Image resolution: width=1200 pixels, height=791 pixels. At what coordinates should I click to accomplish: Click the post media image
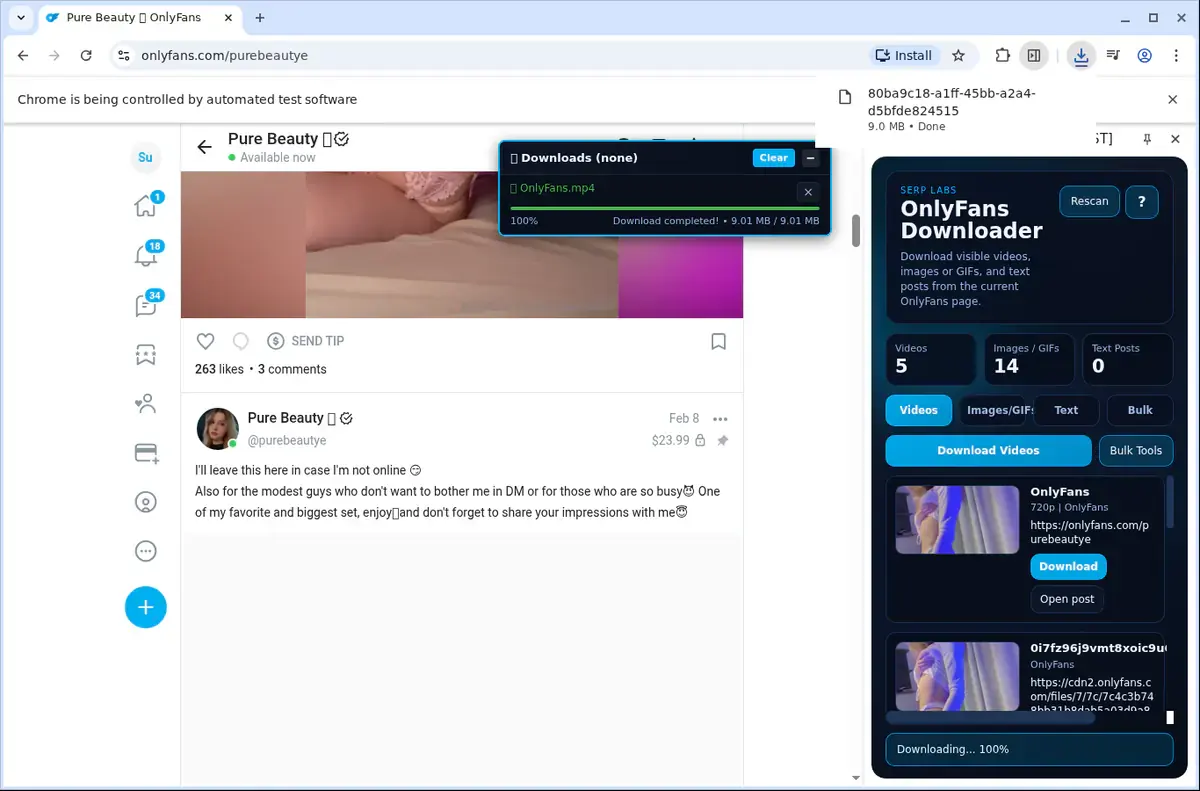462,244
